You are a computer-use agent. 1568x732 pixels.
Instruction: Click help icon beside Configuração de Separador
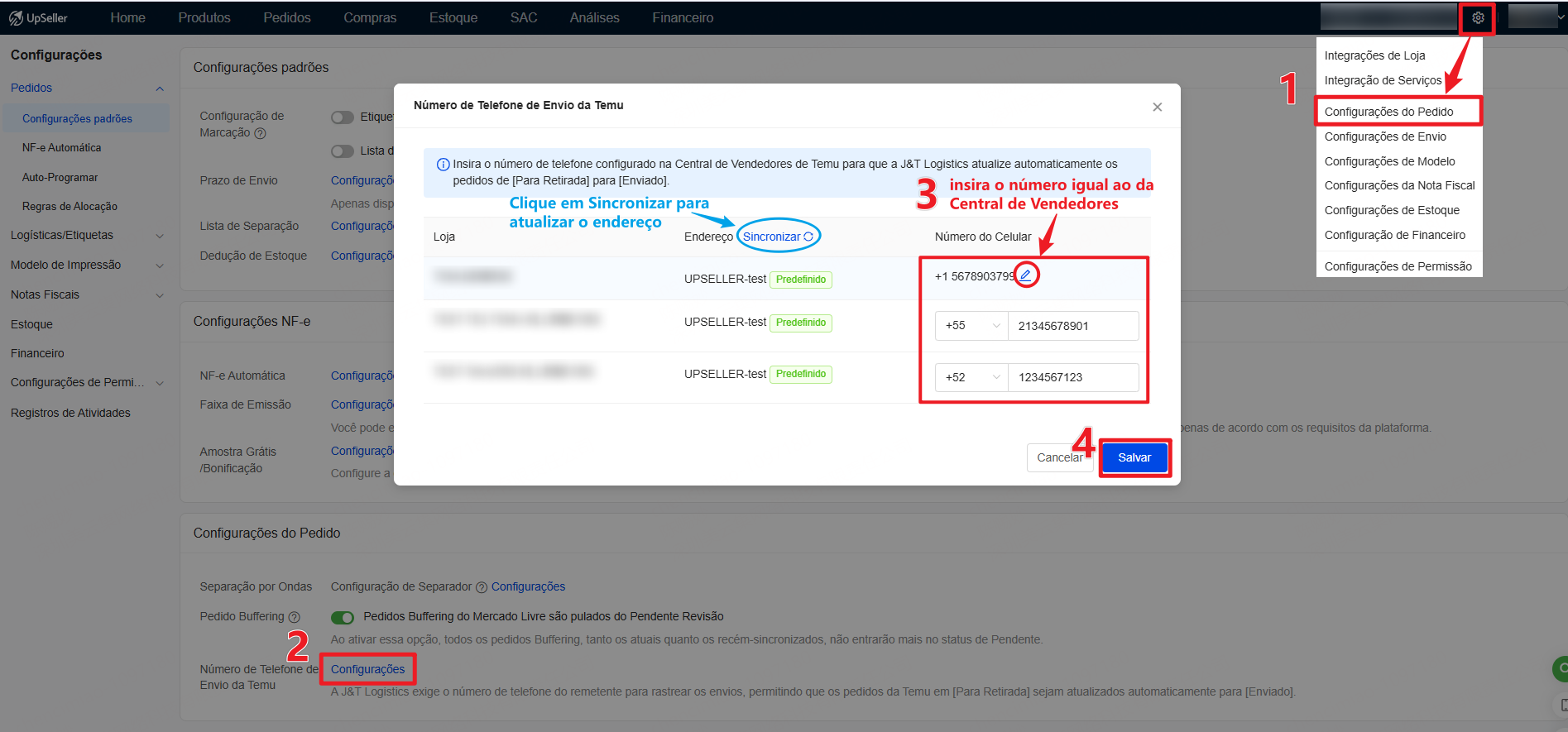(482, 587)
